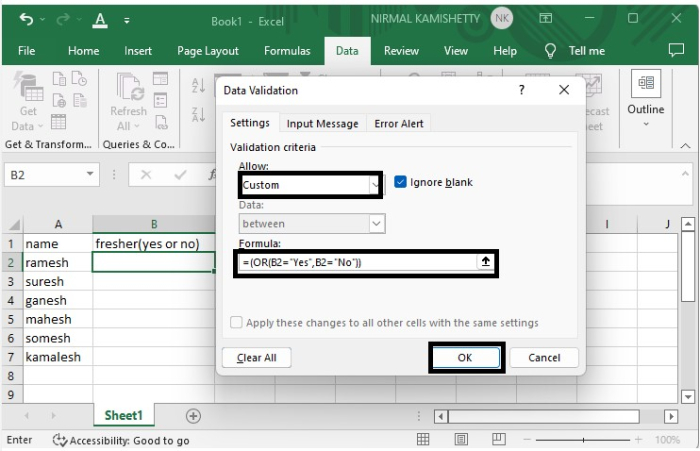Click Sort A to Z icon
Viewport: 700px width, 451px height.
pos(198,85)
